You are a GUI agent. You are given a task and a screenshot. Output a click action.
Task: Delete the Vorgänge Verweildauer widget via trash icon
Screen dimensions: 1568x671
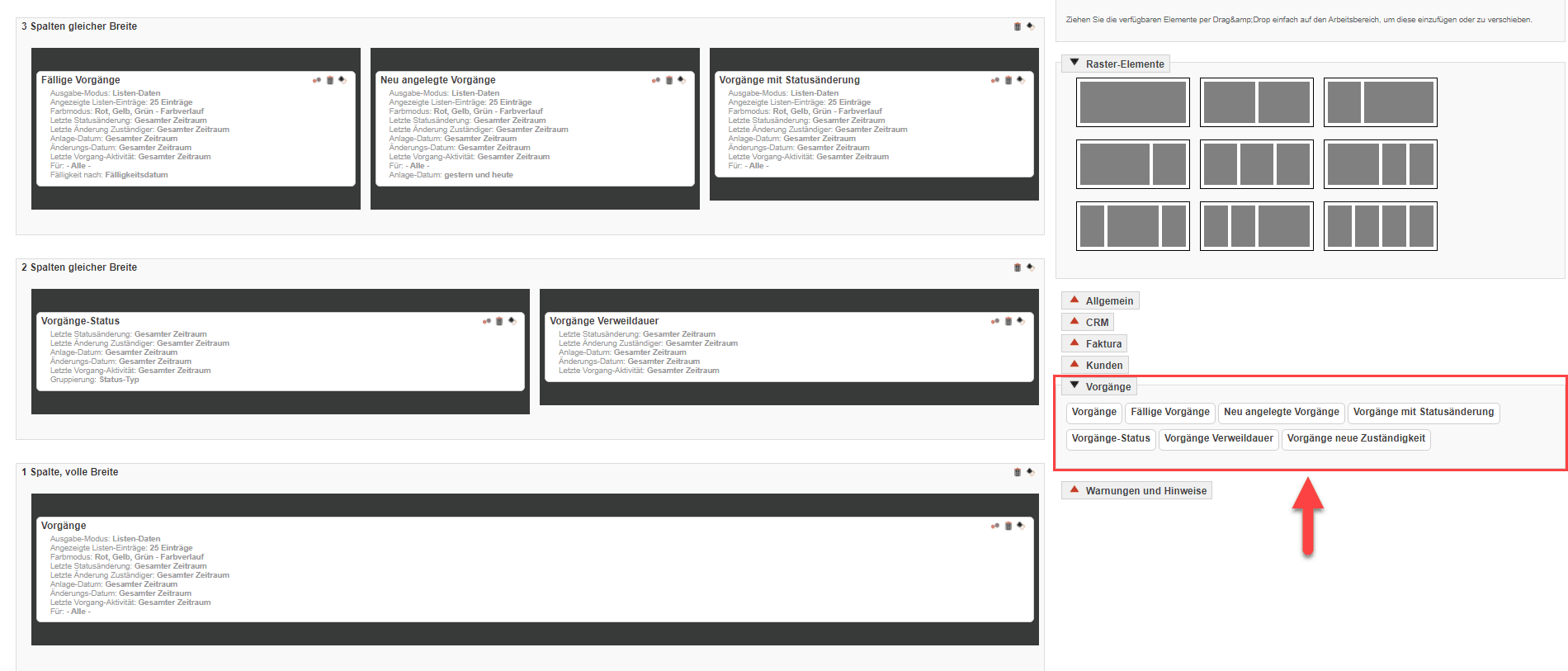(x=1008, y=321)
